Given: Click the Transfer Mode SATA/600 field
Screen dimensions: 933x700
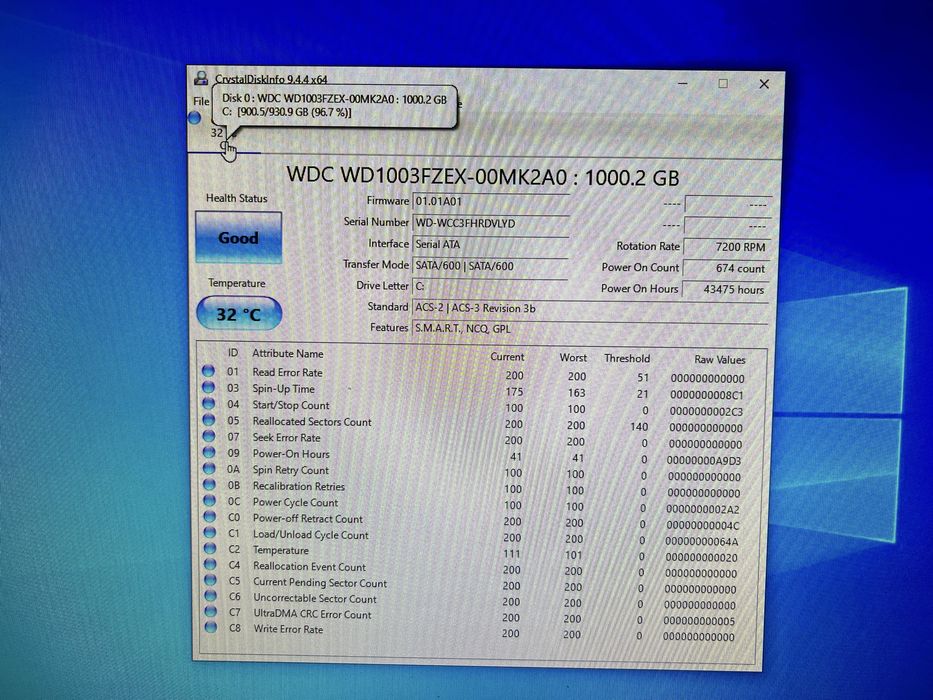Looking at the screenshot, I should pos(490,266).
